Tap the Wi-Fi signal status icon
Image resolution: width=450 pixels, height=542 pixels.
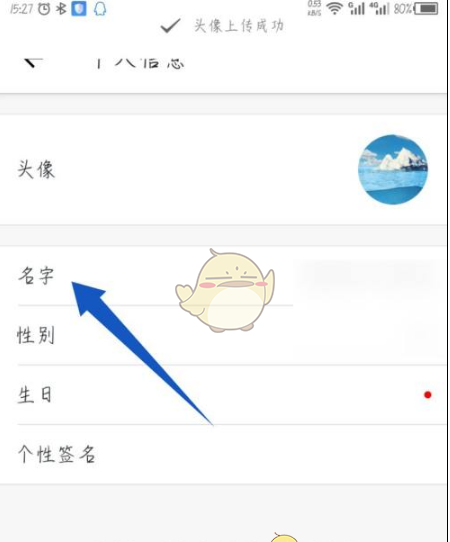[x=334, y=9]
